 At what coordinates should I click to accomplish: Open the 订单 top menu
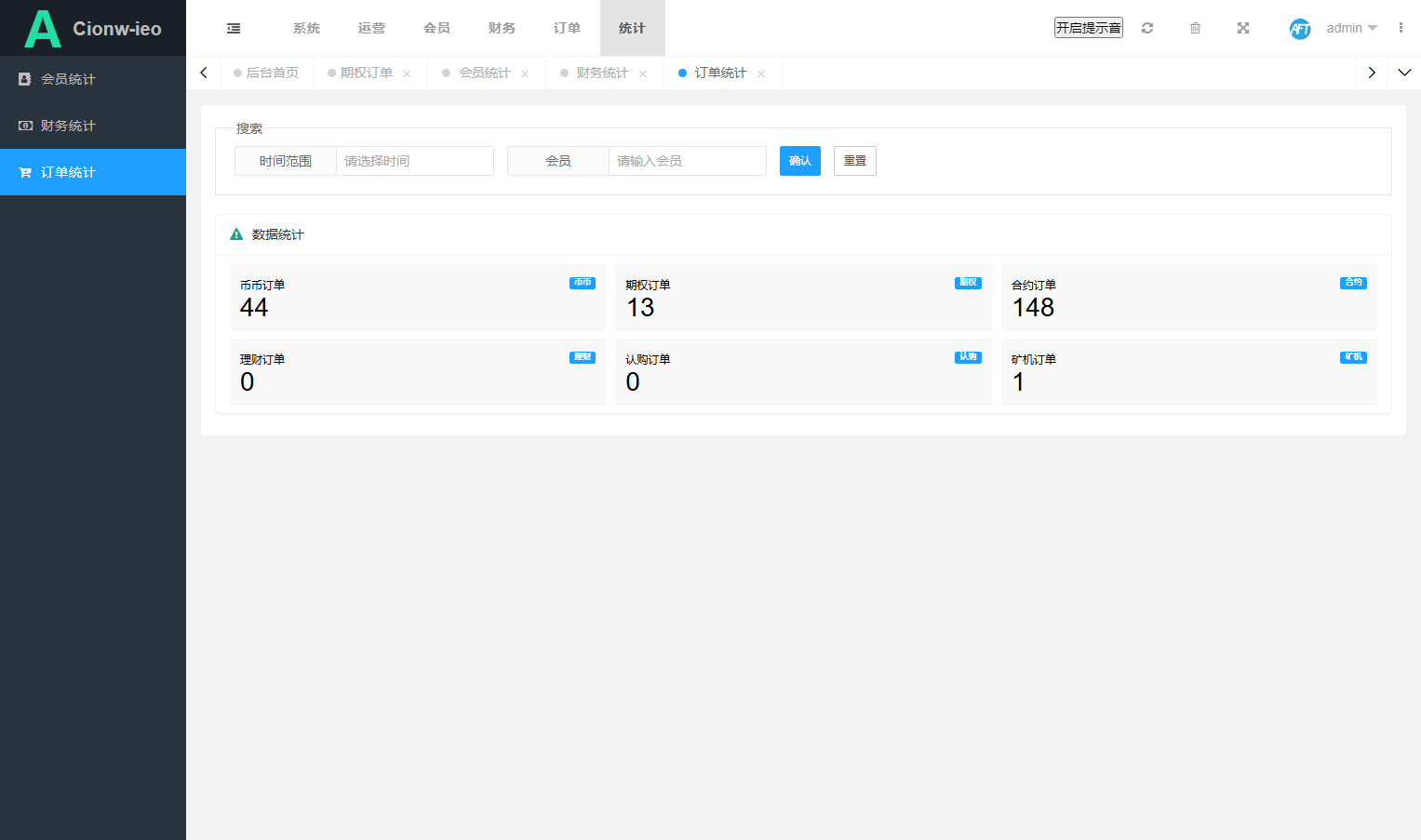[567, 28]
